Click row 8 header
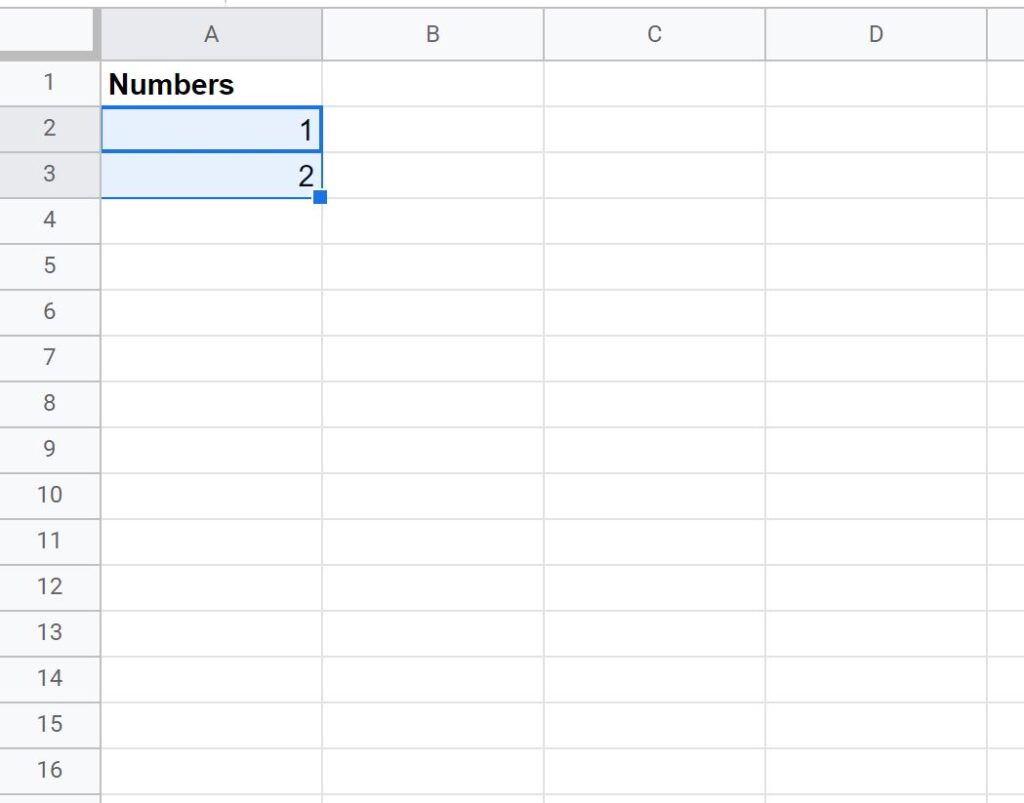The image size is (1024, 803). click(x=49, y=403)
